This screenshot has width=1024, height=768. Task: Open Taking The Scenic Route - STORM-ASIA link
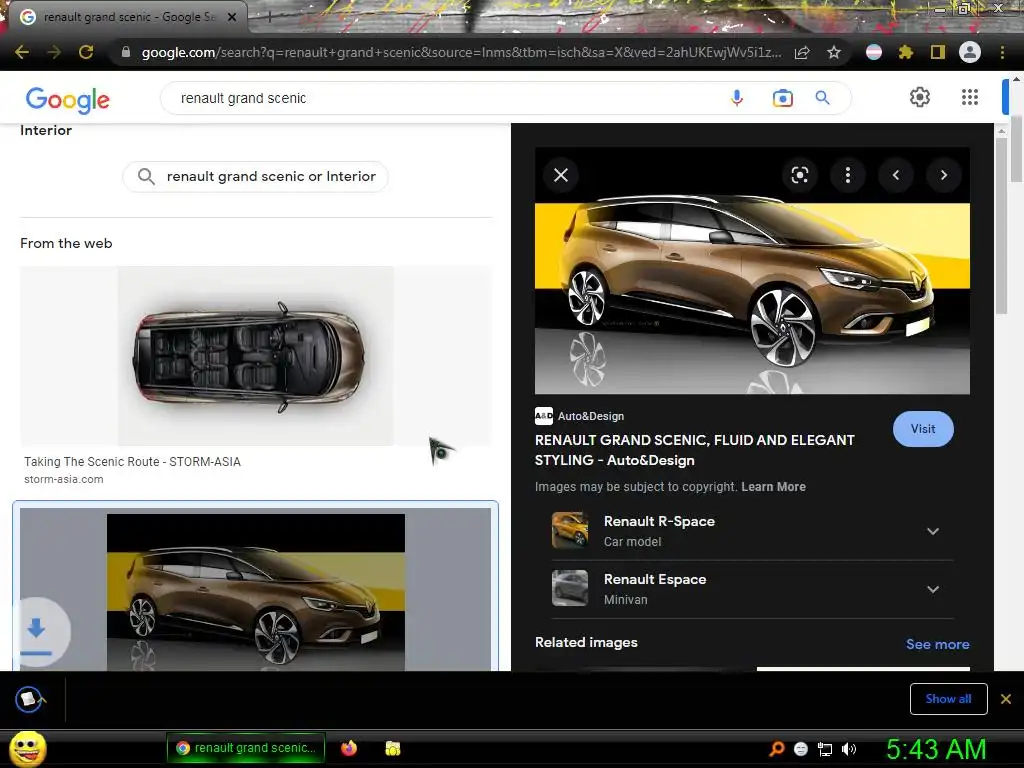[x=133, y=462]
